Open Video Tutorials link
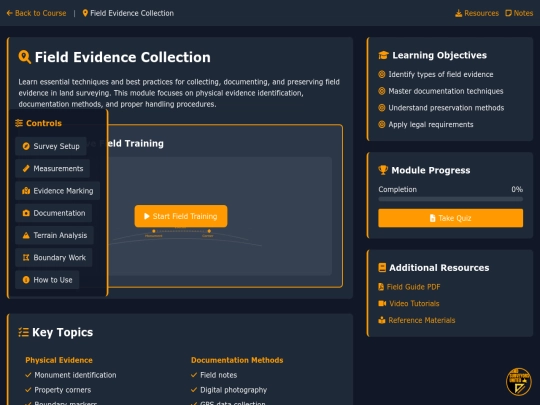The width and height of the screenshot is (540, 405). click(x=409, y=303)
